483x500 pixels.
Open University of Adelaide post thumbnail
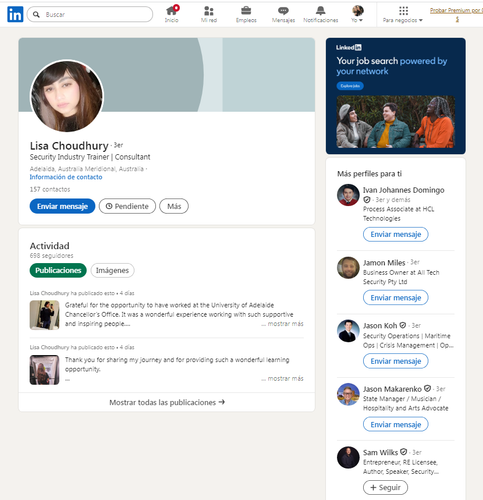44,315
